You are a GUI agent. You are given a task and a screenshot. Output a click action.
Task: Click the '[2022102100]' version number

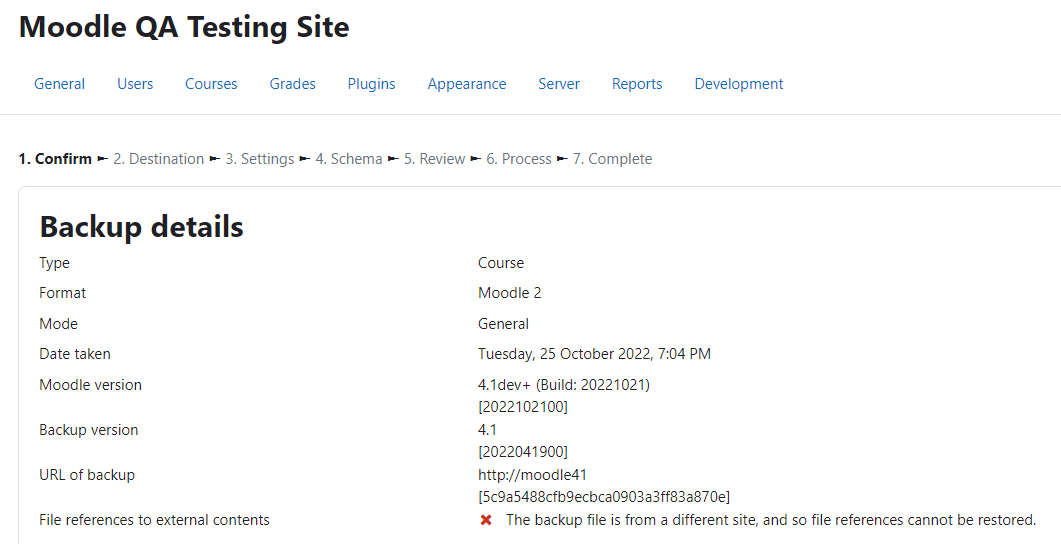(x=523, y=407)
